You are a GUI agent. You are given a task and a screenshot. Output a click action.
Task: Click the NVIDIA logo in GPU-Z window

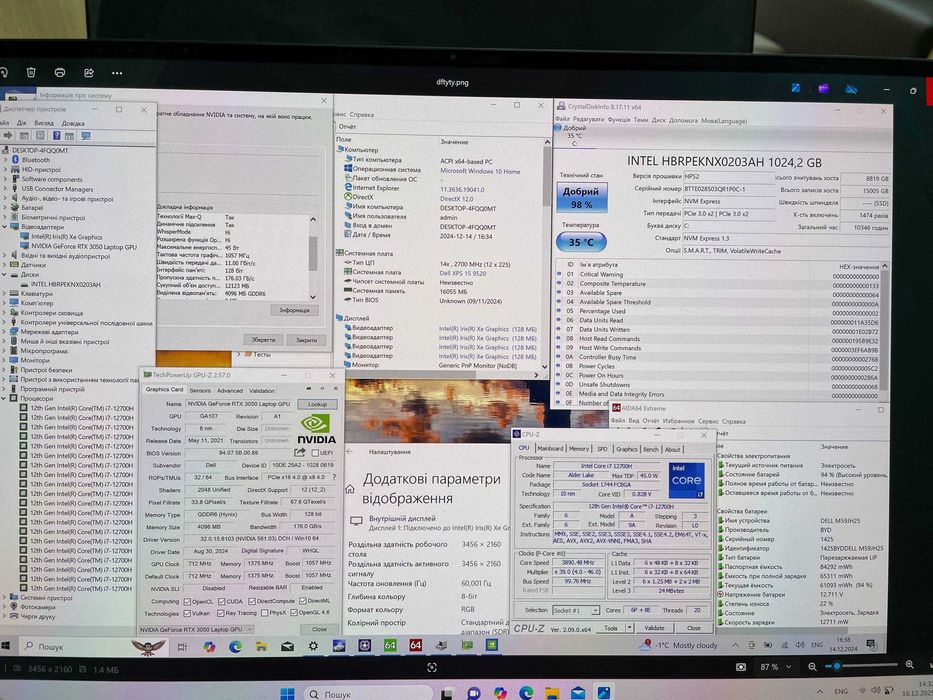coord(316,429)
